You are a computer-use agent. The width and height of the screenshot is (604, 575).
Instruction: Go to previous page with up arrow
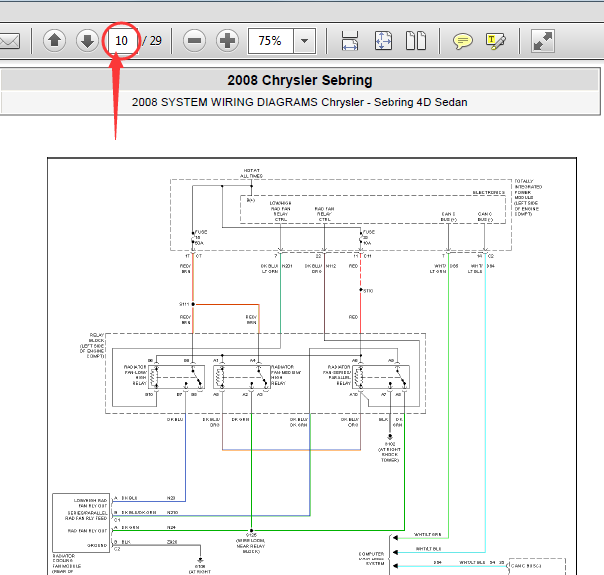tap(54, 40)
